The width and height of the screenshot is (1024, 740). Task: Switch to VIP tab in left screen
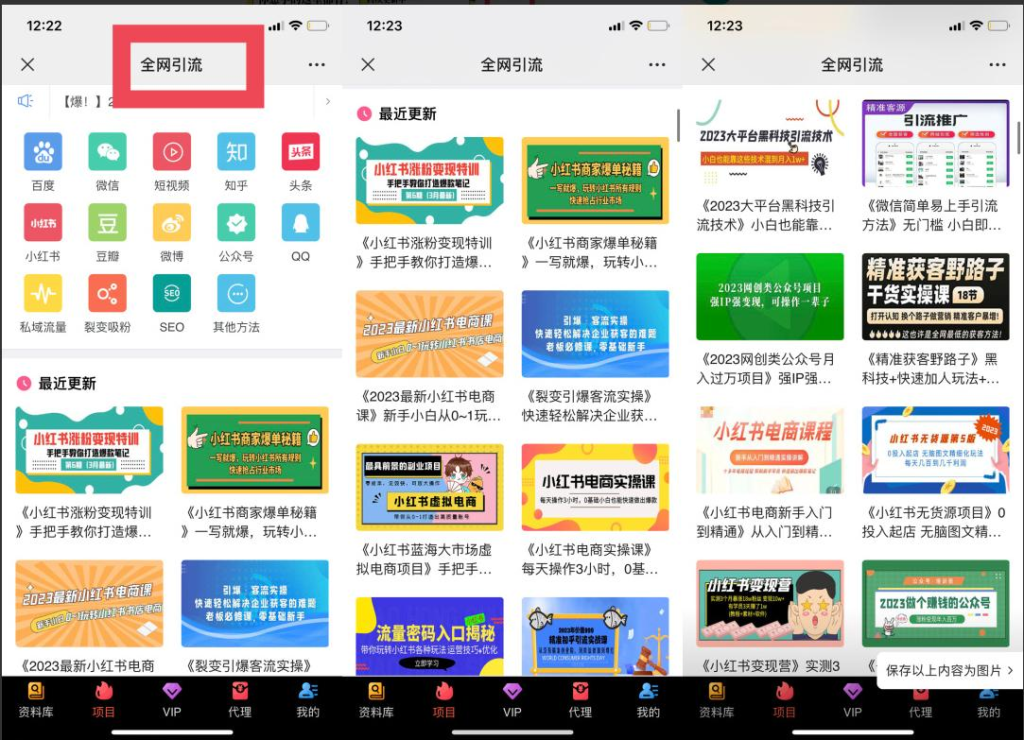172,700
